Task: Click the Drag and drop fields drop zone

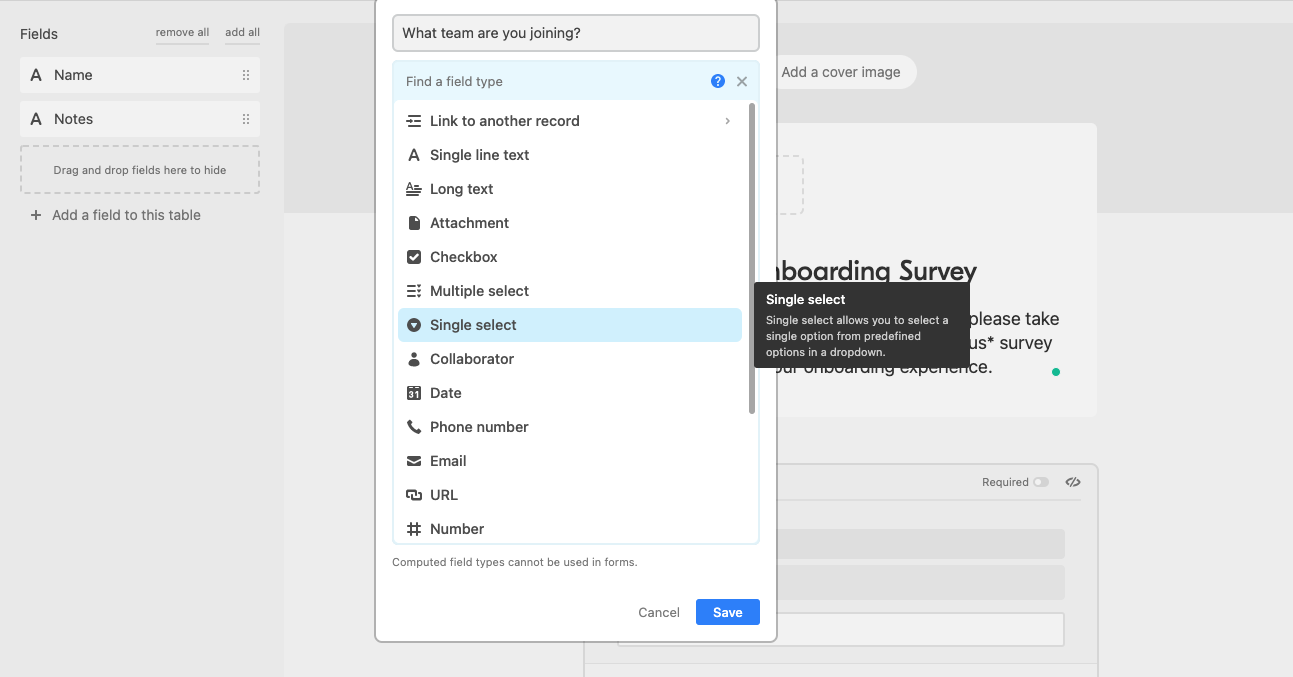Action: (140, 170)
